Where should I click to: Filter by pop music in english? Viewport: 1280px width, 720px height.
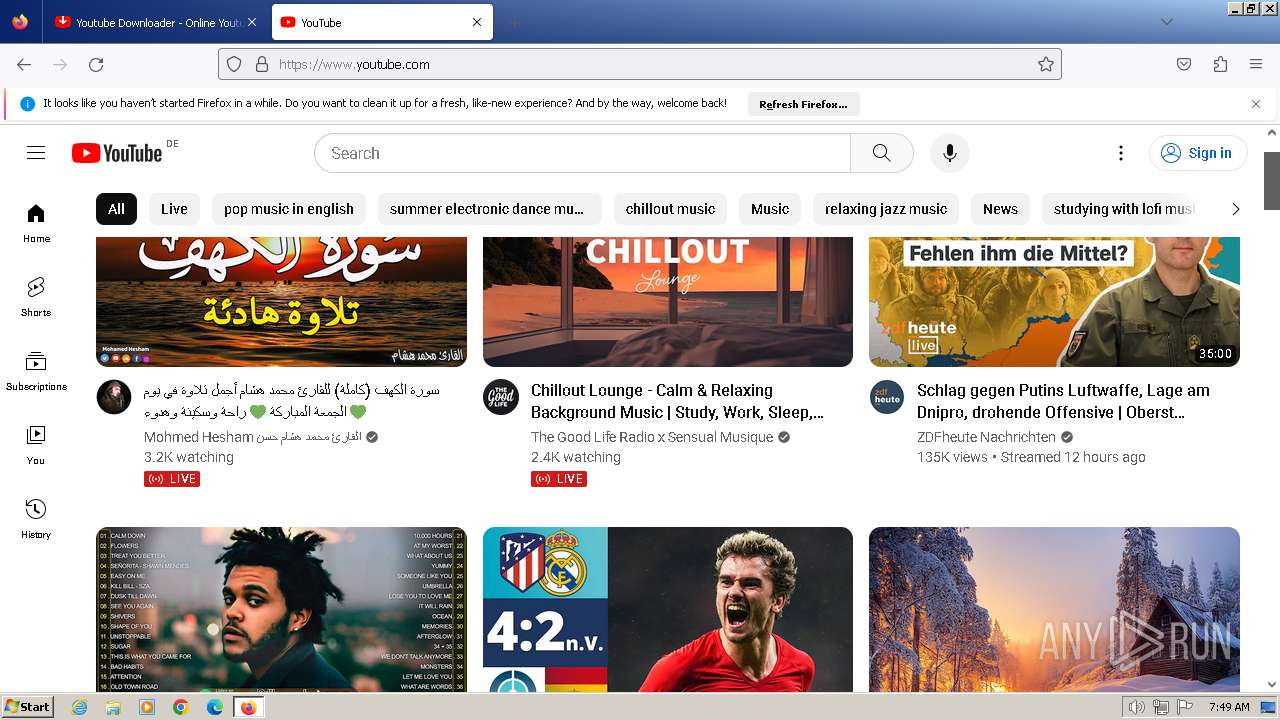[x=289, y=209]
